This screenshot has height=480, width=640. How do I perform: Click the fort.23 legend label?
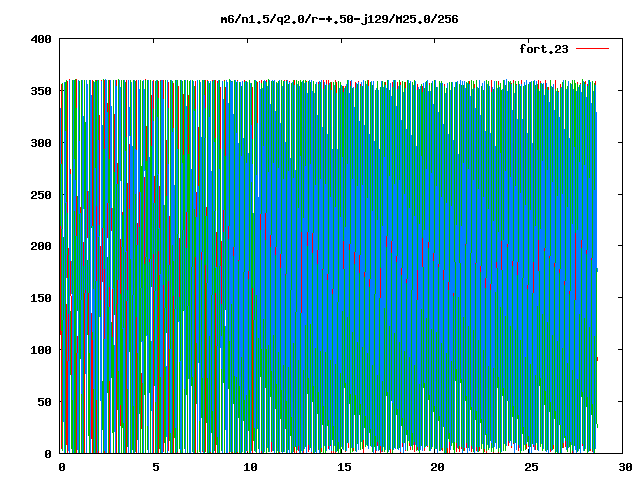[544, 49]
